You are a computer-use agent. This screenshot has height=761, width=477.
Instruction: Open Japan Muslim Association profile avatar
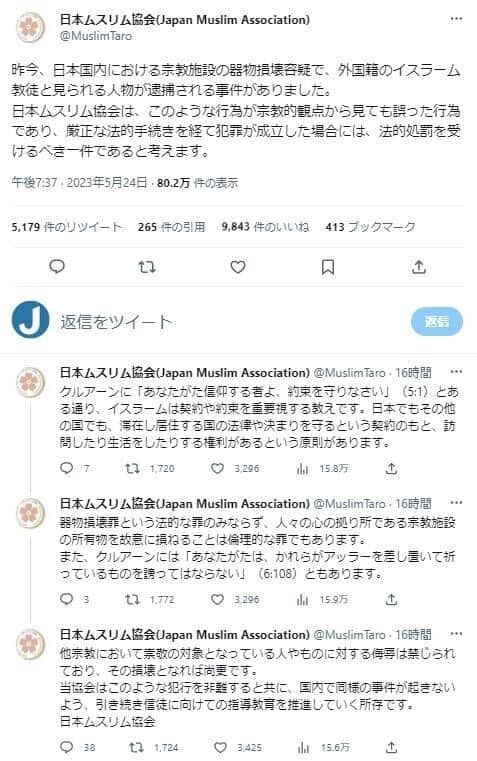click(31, 28)
